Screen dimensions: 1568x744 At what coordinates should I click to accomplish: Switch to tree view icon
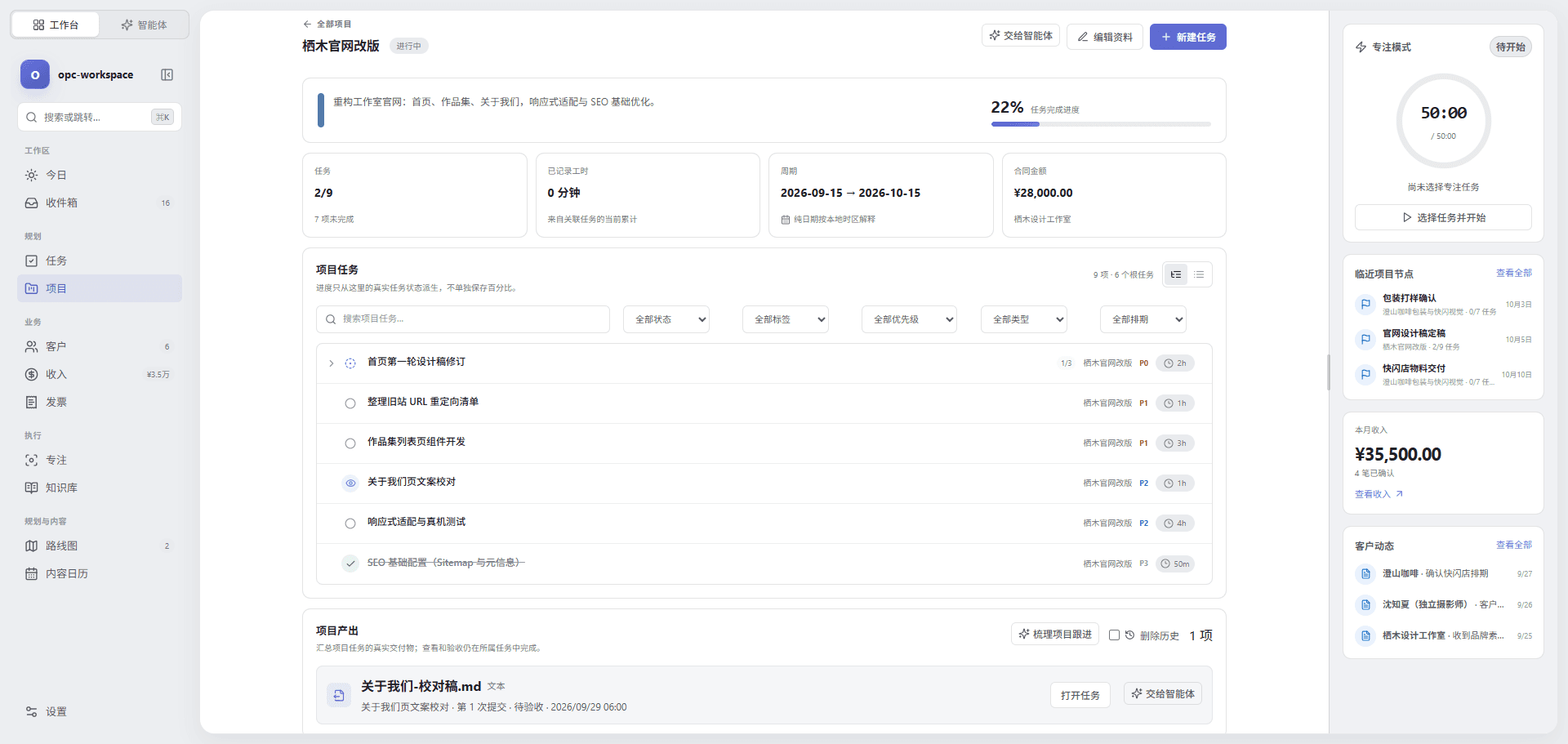(1176, 274)
